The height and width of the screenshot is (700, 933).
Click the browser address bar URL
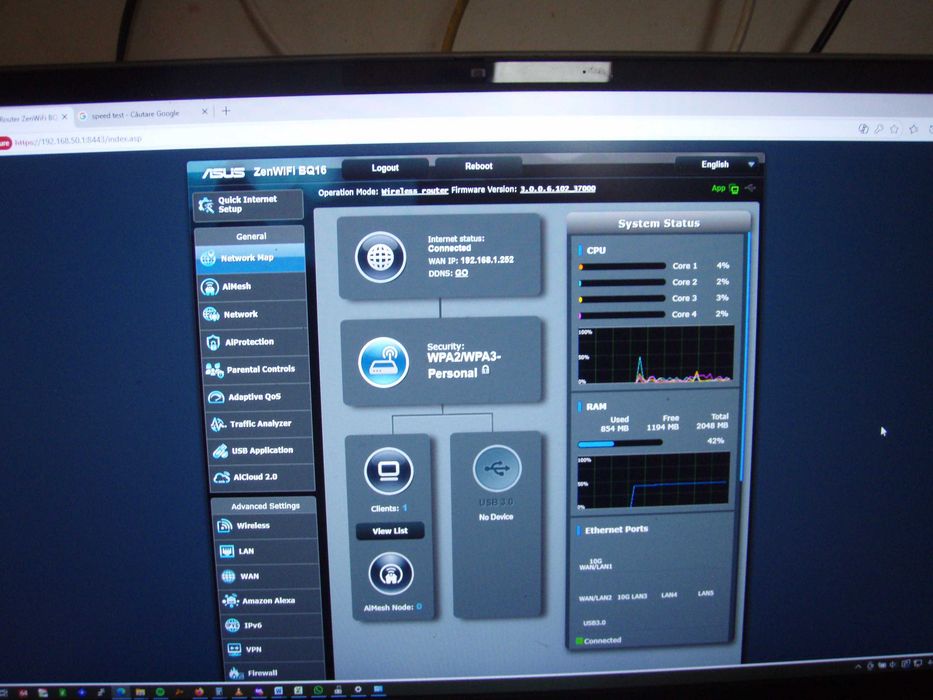(x=77, y=140)
